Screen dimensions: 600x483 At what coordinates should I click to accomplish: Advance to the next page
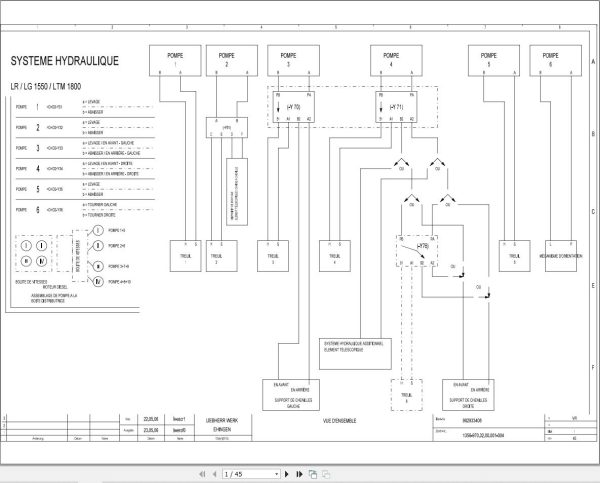pos(287,474)
